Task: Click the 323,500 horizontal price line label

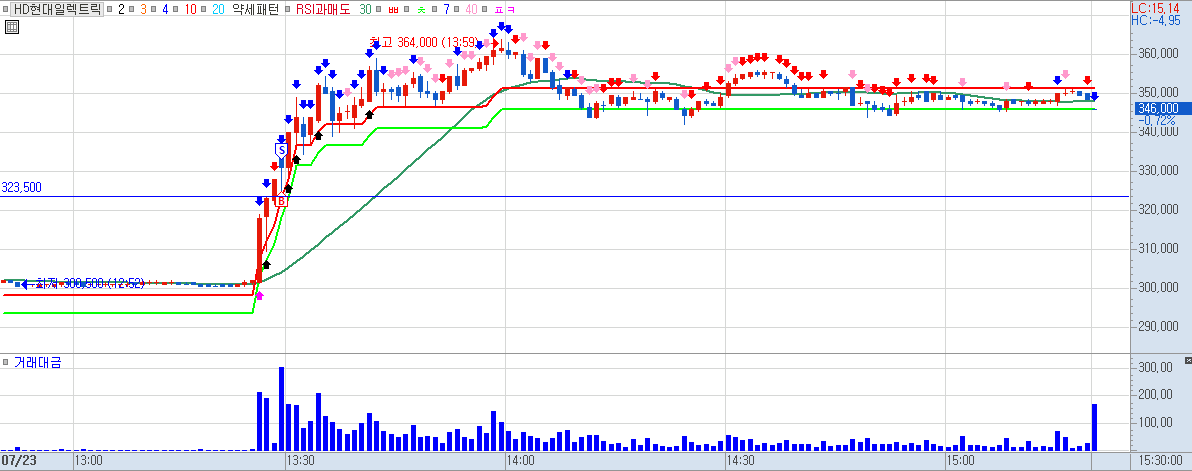Action: point(21,188)
